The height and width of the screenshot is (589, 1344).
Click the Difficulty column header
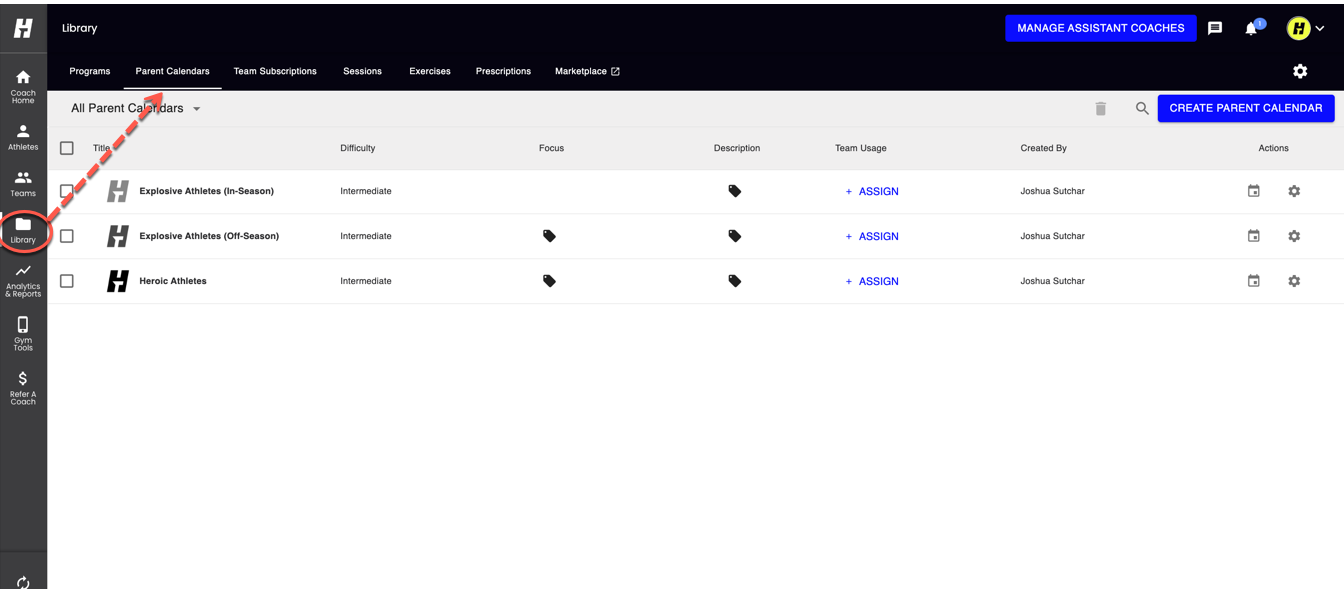tap(358, 148)
